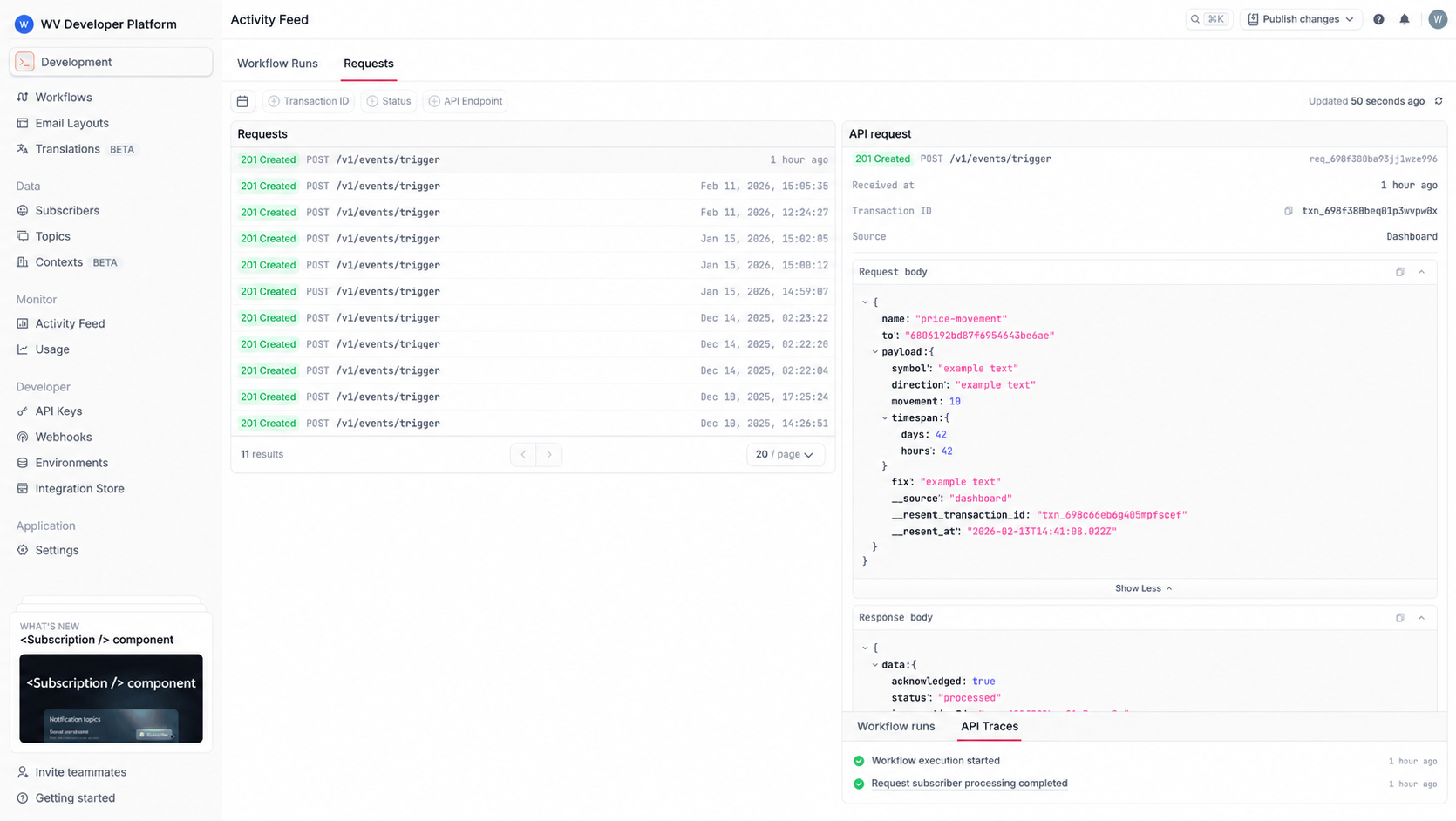Open the Publish changes dropdown
Screen dimensions: 1456x821
1301,19
